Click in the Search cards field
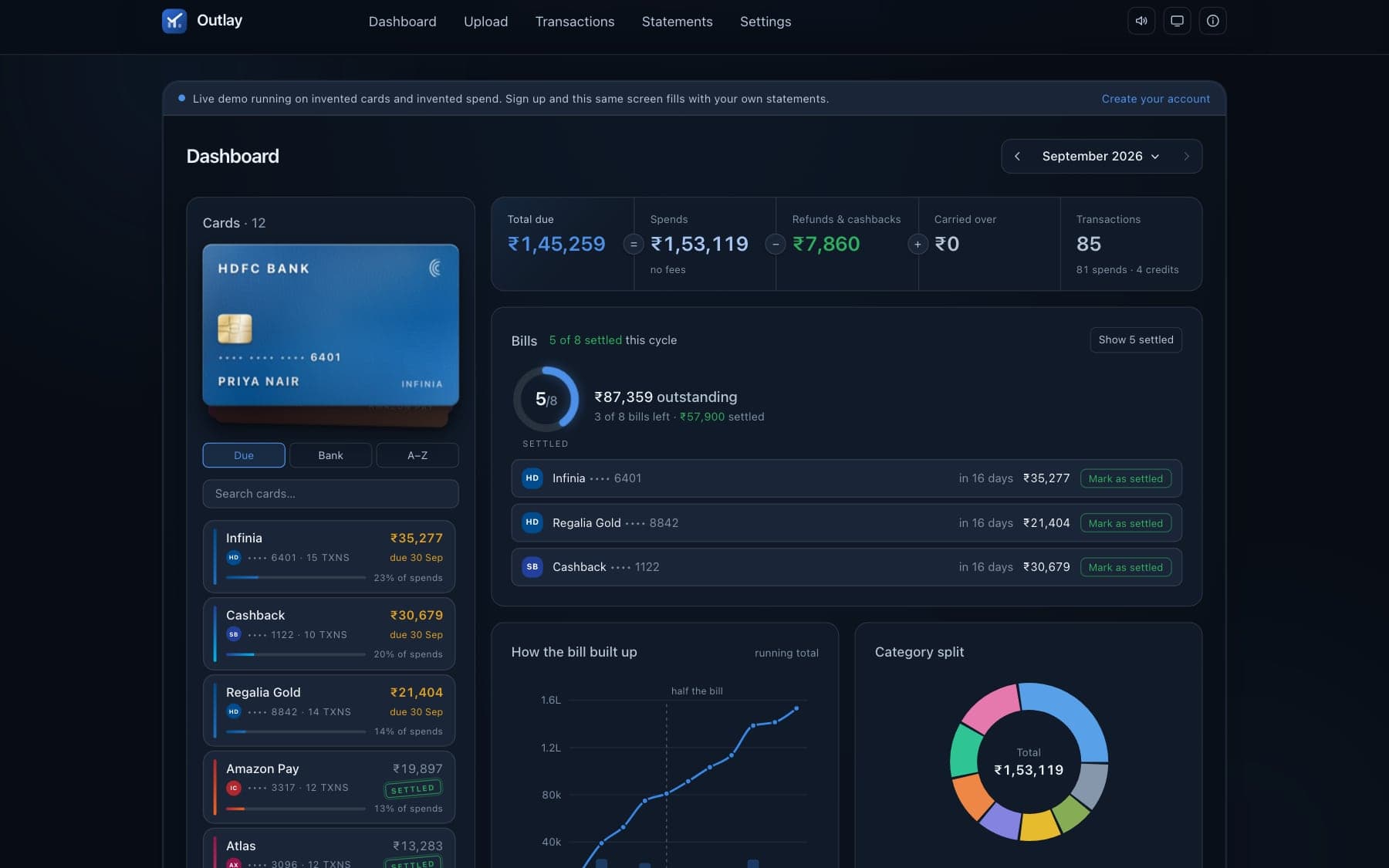The height and width of the screenshot is (868, 1389). [x=330, y=494]
